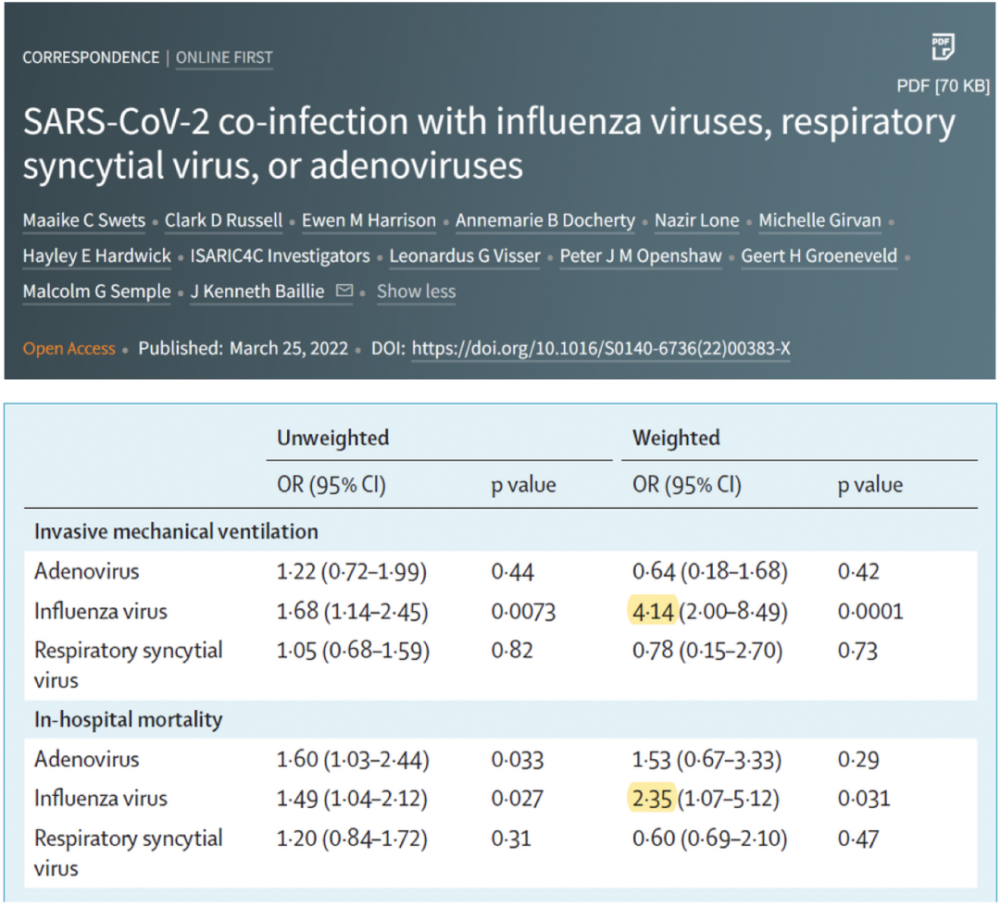This screenshot has width=1000, height=907.
Task: Open the article DOI link
Action: pyautogui.click(x=601, y=348)
